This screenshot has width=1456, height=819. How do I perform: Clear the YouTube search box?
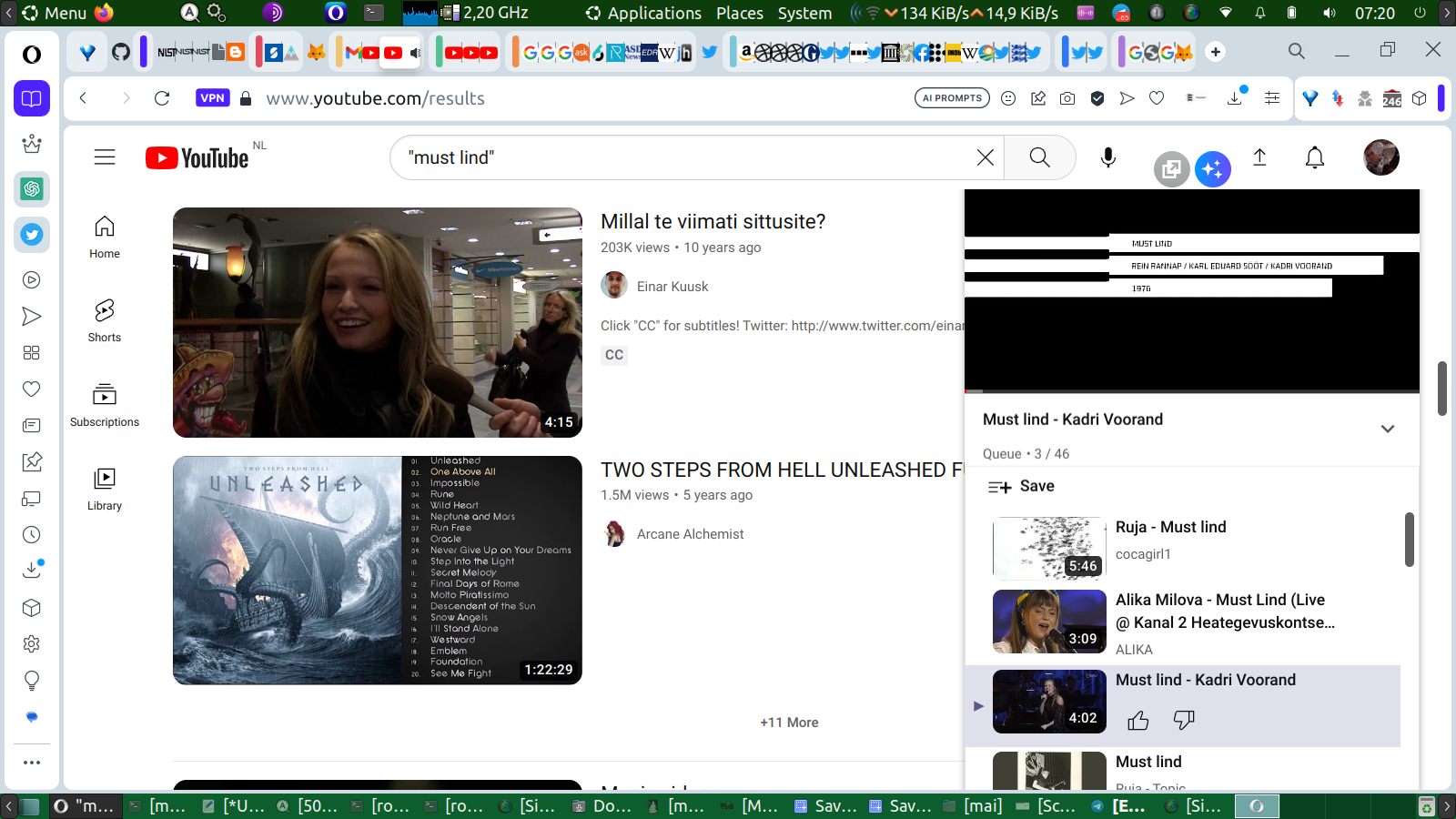tap(986, 157)
